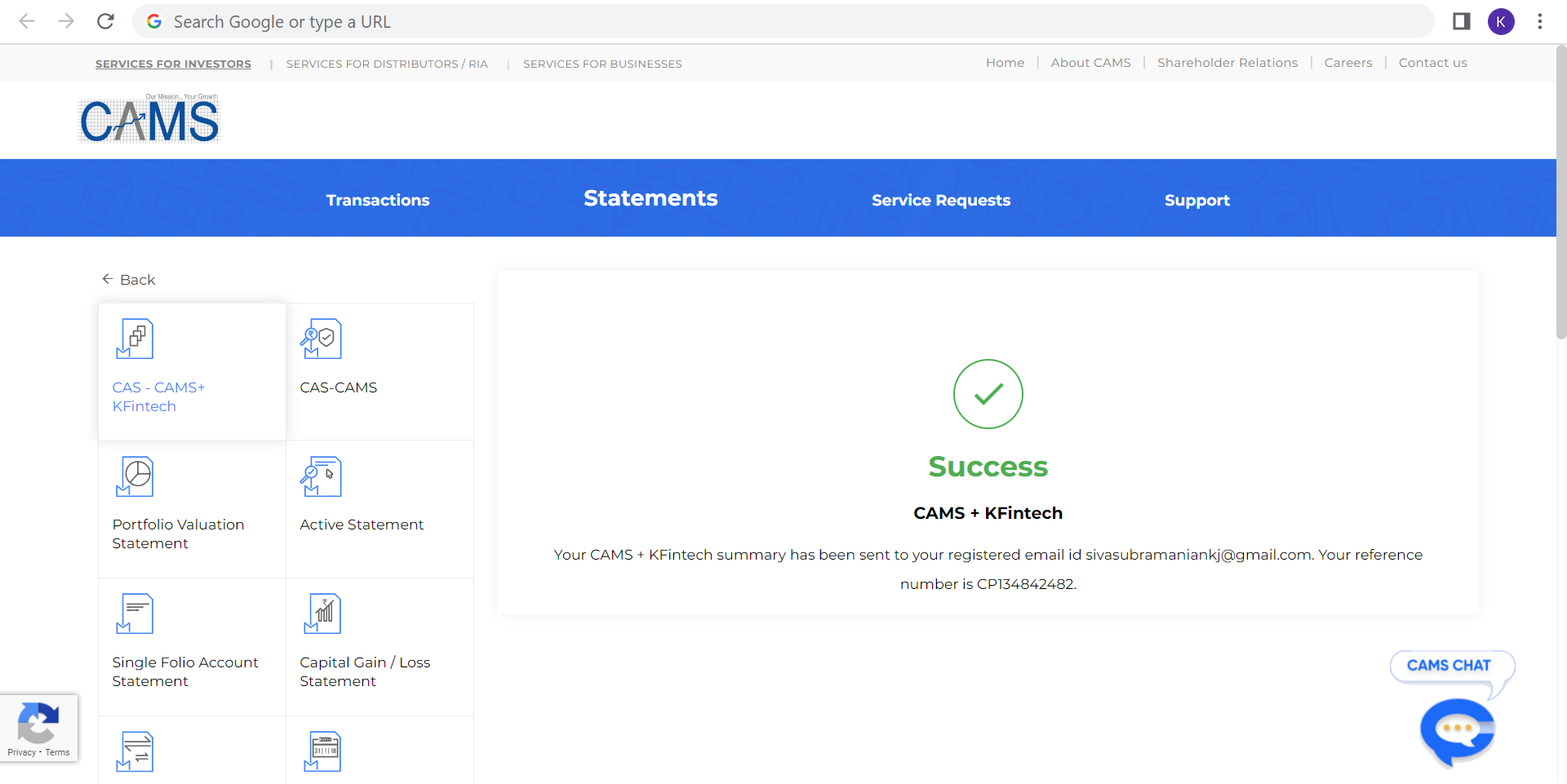Click the browser forward arrow
Image resolution: width=1567 pixels, height=784 pixels.
66,21
